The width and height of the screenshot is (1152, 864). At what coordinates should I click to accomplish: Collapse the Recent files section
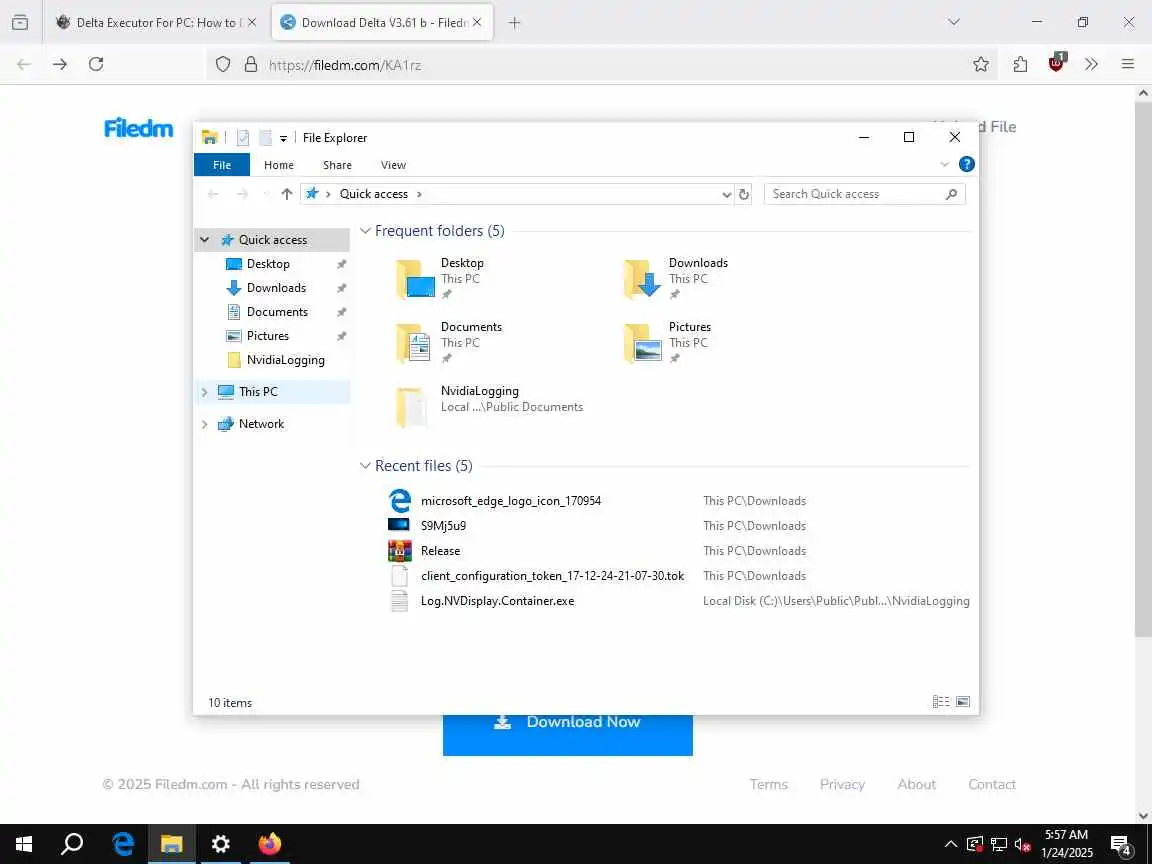tap(365, 466)
